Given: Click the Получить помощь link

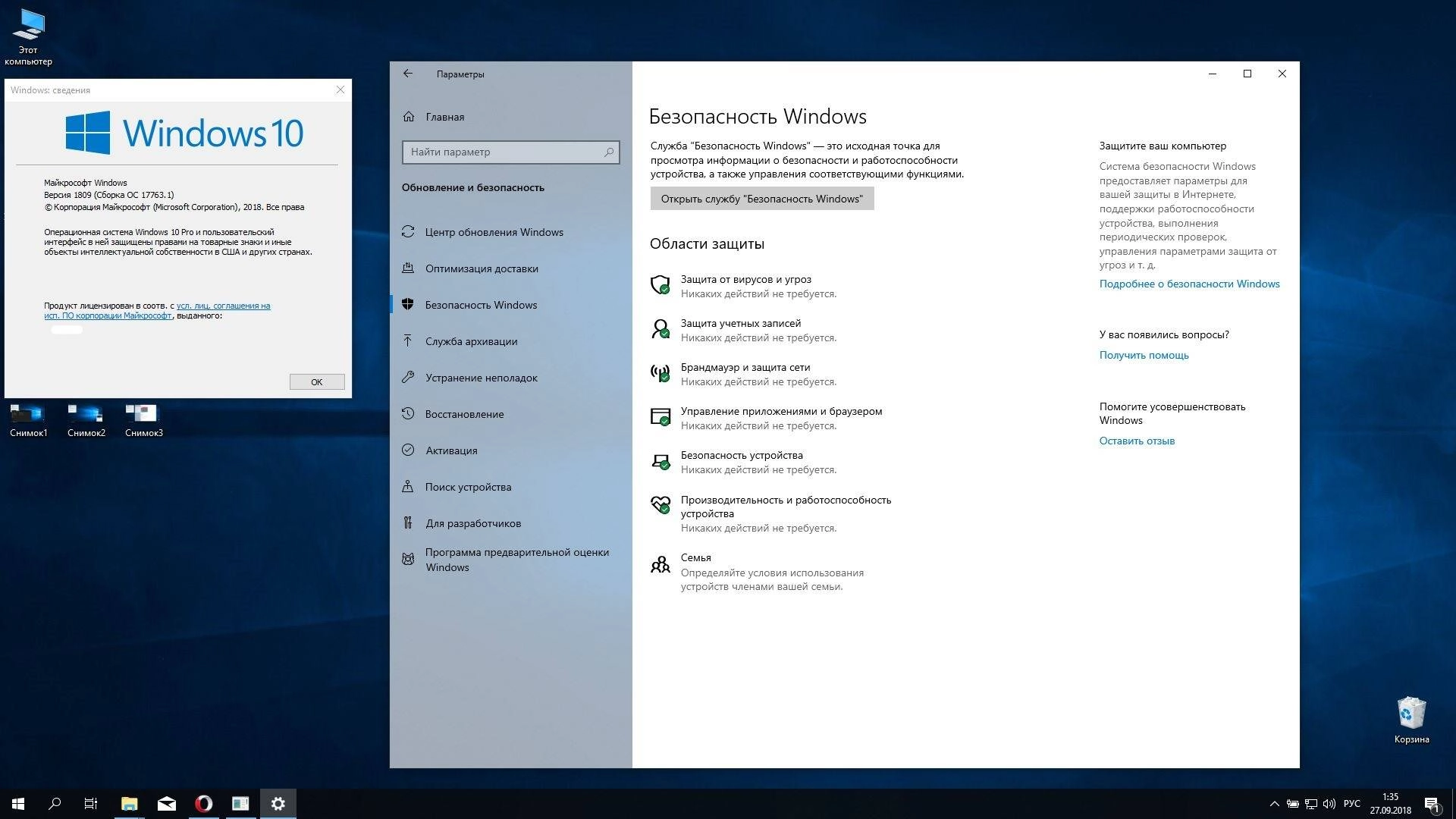Looking at the screenshot, I should 1144,355.
